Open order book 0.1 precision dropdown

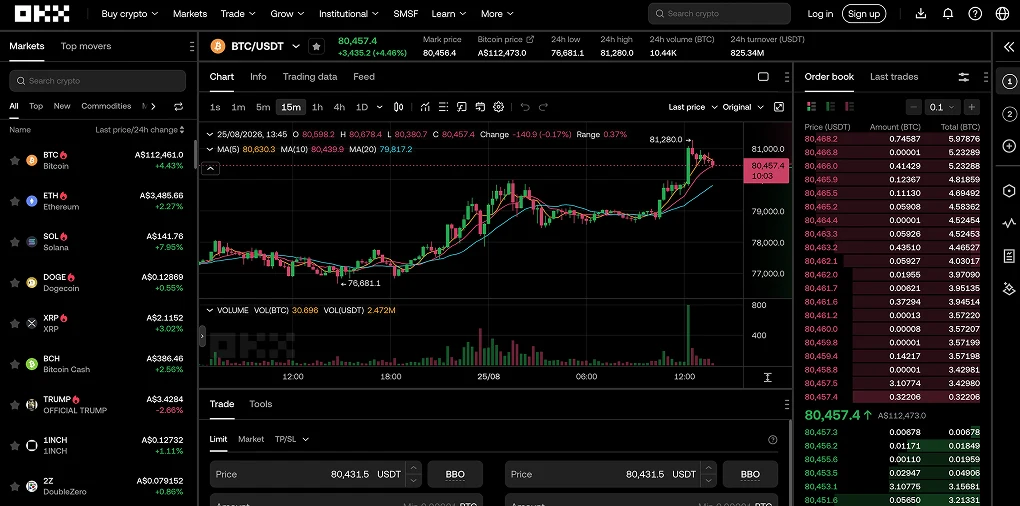pyautogui.click(x=942, y=107)
